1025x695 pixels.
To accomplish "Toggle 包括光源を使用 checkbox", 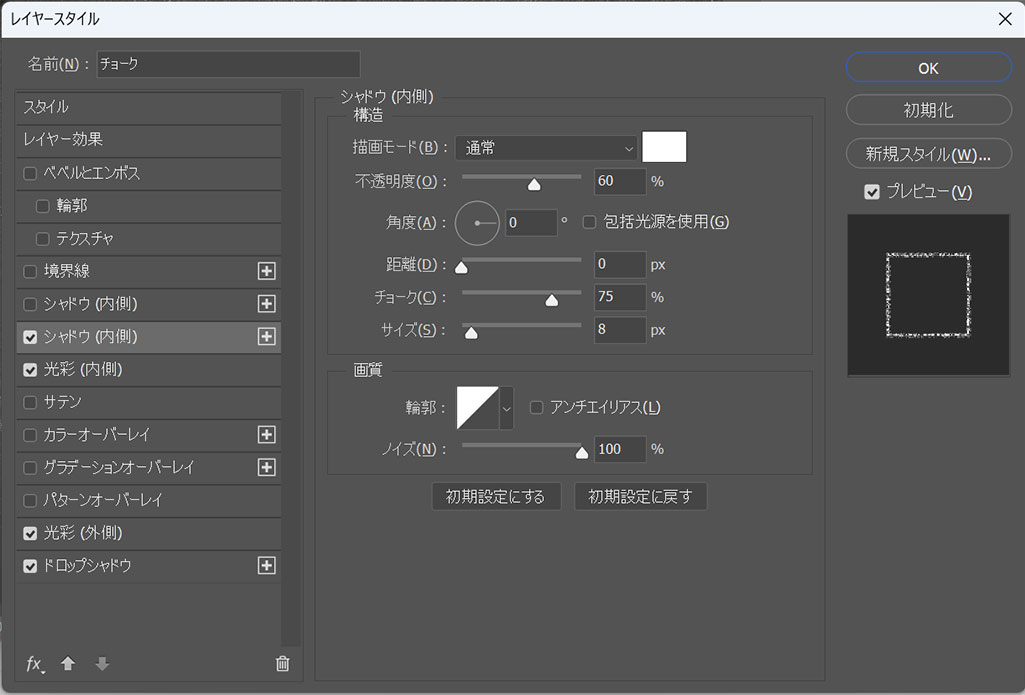I will [589, 222].
